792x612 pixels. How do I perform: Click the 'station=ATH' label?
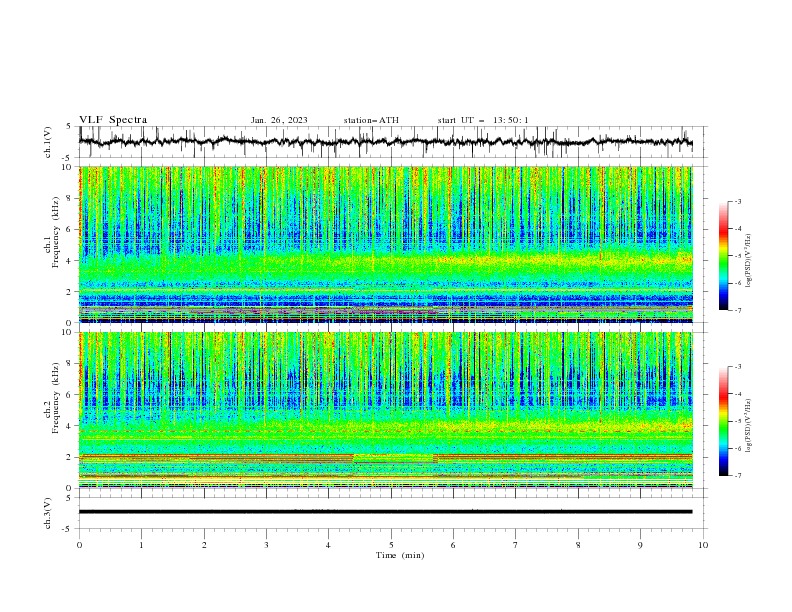371,120
